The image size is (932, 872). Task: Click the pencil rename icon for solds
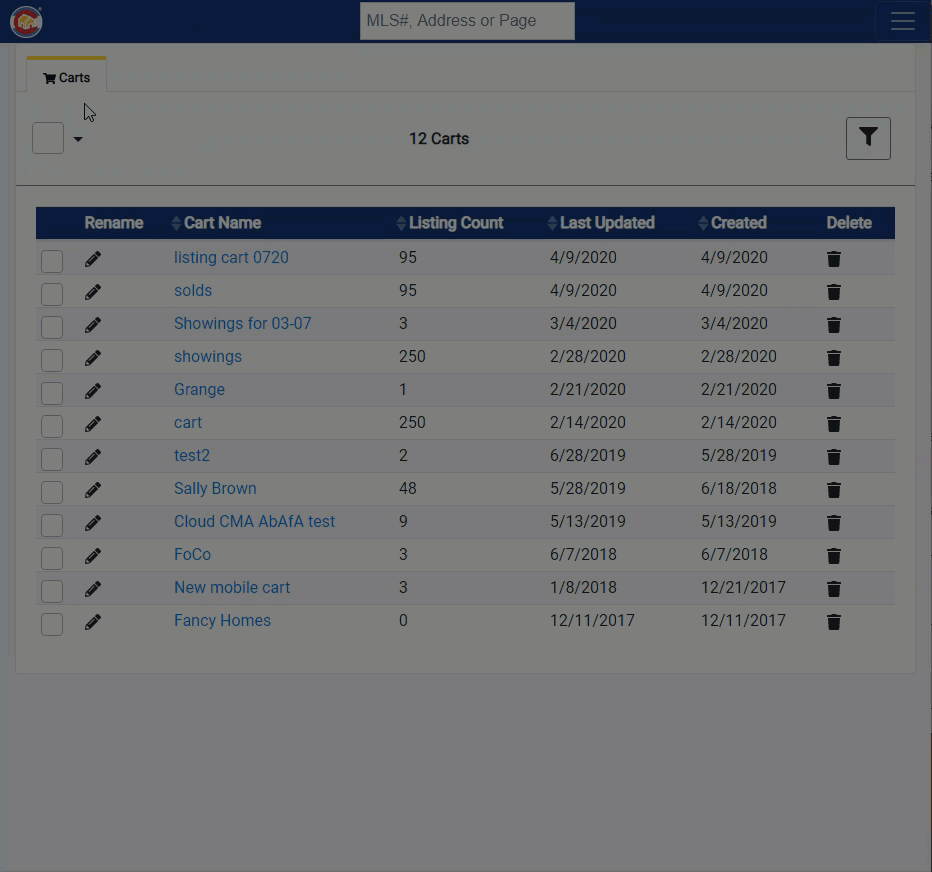coord(93,292)
